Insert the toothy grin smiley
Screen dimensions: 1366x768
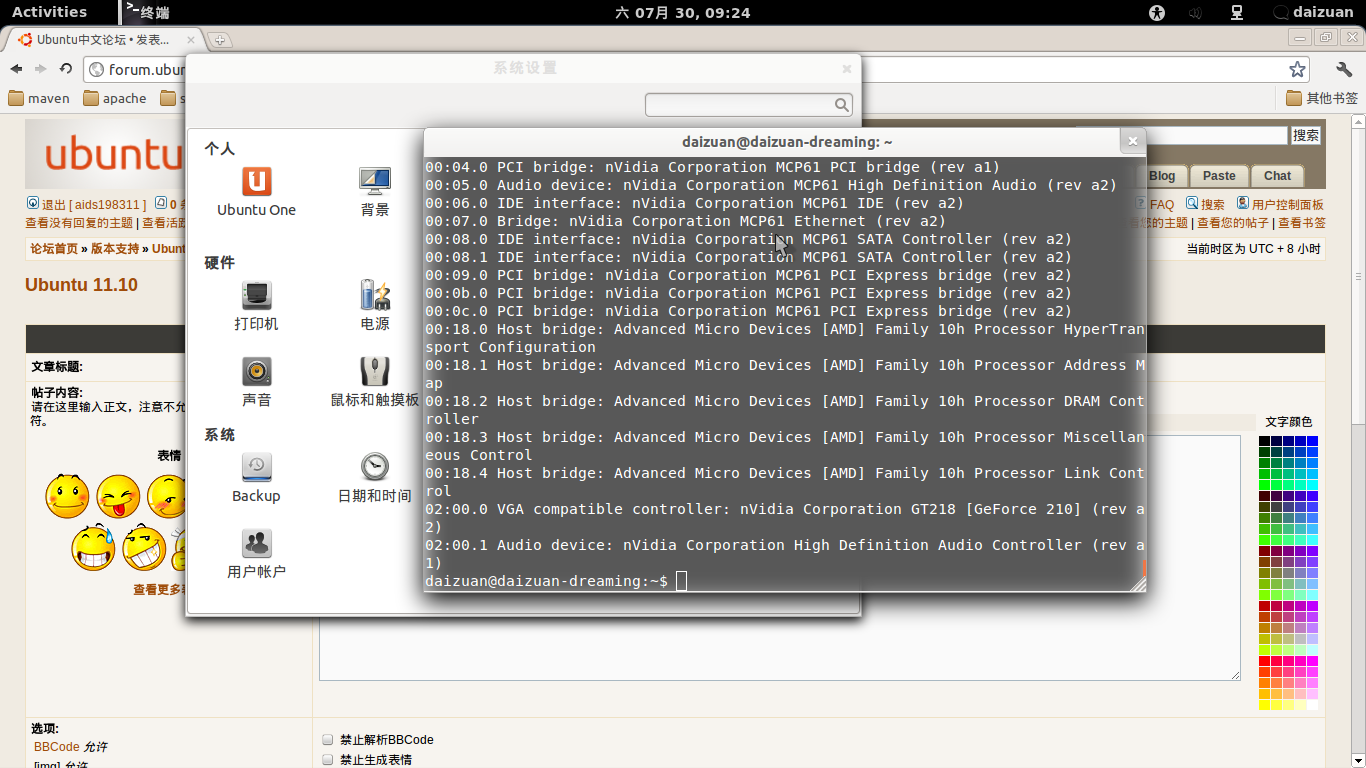coord(144,548)
